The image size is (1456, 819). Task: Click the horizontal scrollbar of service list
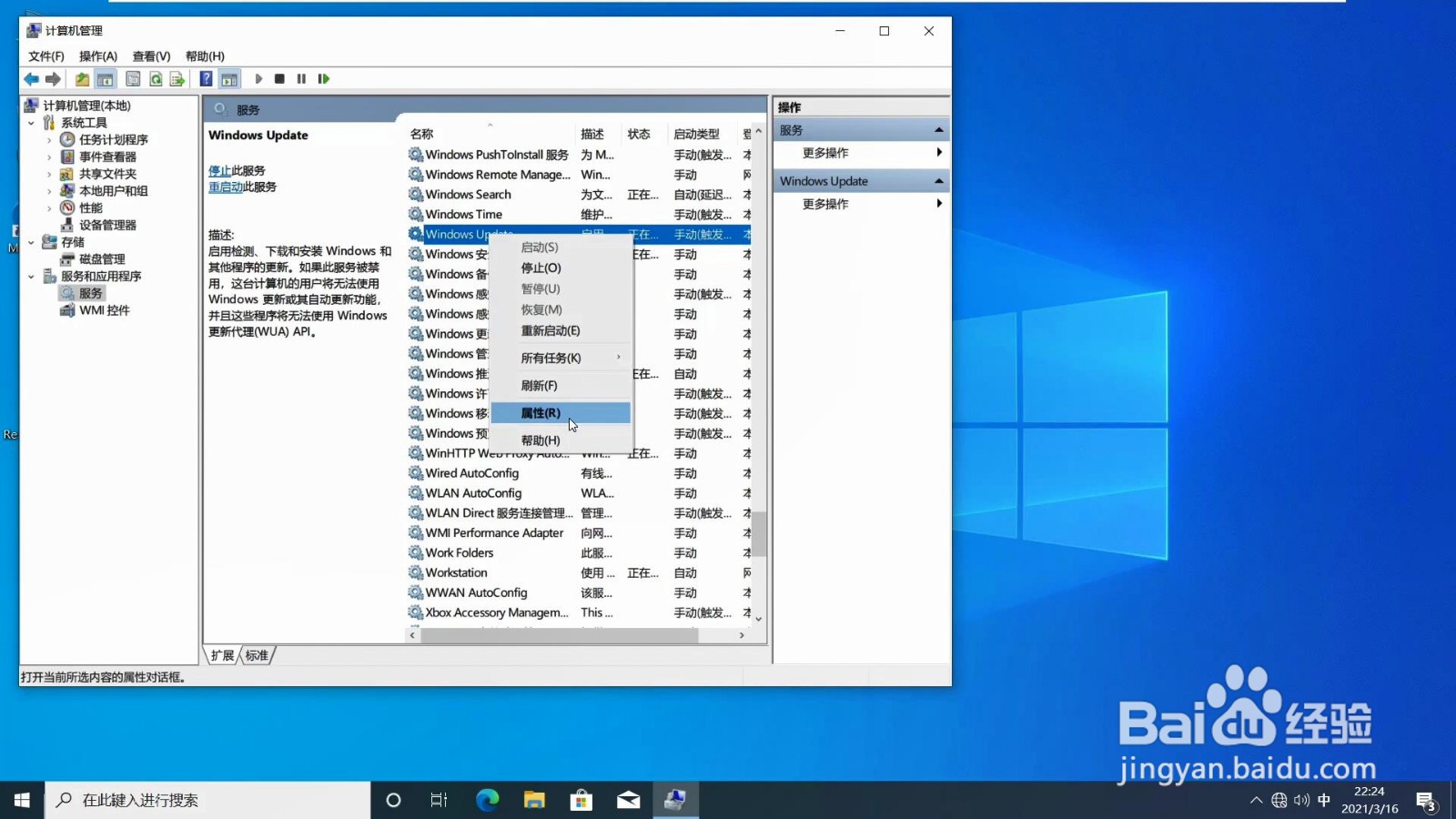click(x=559, y=636)
